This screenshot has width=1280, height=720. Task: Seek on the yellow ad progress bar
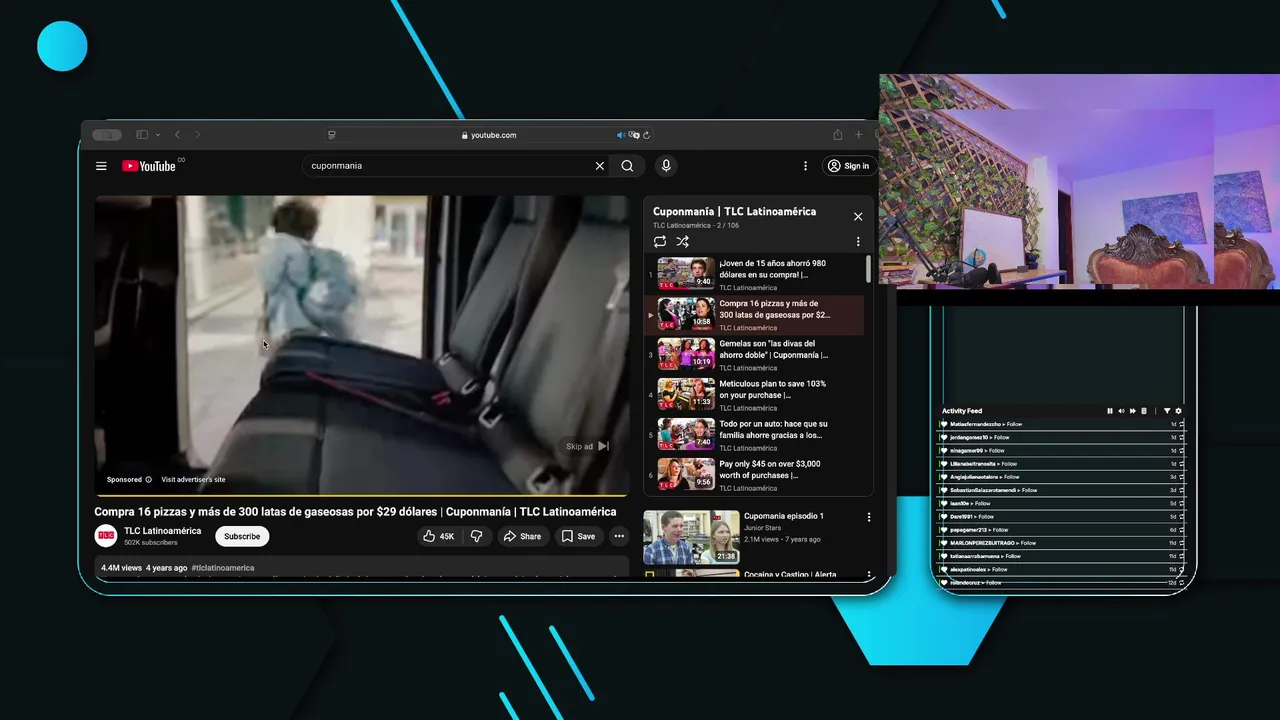[361, 495]
